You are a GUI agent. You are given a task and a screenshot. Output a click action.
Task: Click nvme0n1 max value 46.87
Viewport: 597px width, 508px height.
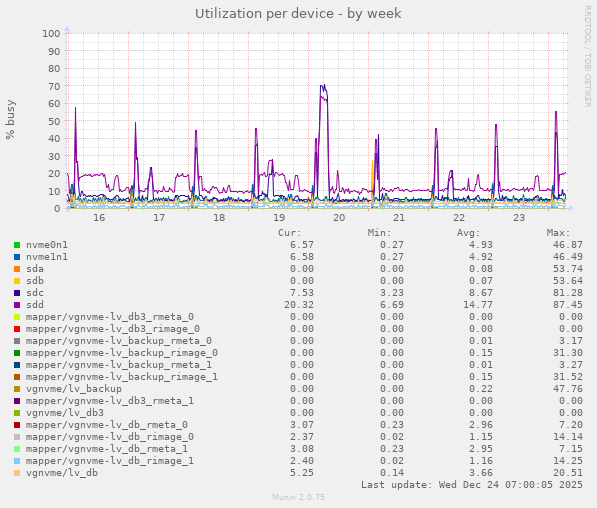[568, 245]
